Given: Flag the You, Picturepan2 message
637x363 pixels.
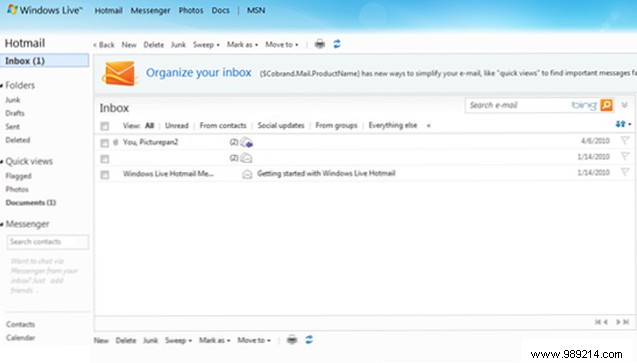Looking at the screenshot, I should [x=625, y=140].
